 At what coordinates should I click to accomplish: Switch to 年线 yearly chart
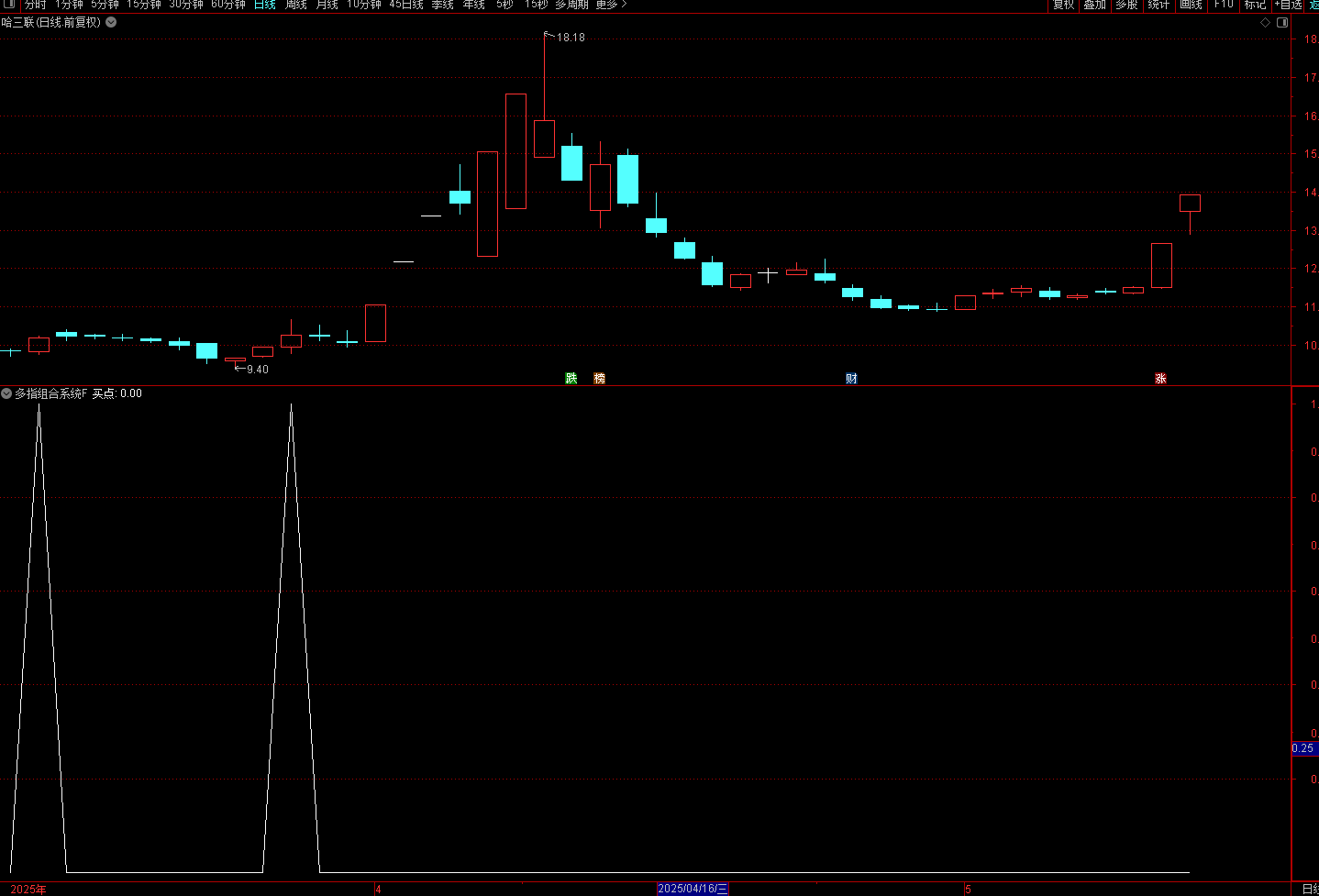[474, 5]
